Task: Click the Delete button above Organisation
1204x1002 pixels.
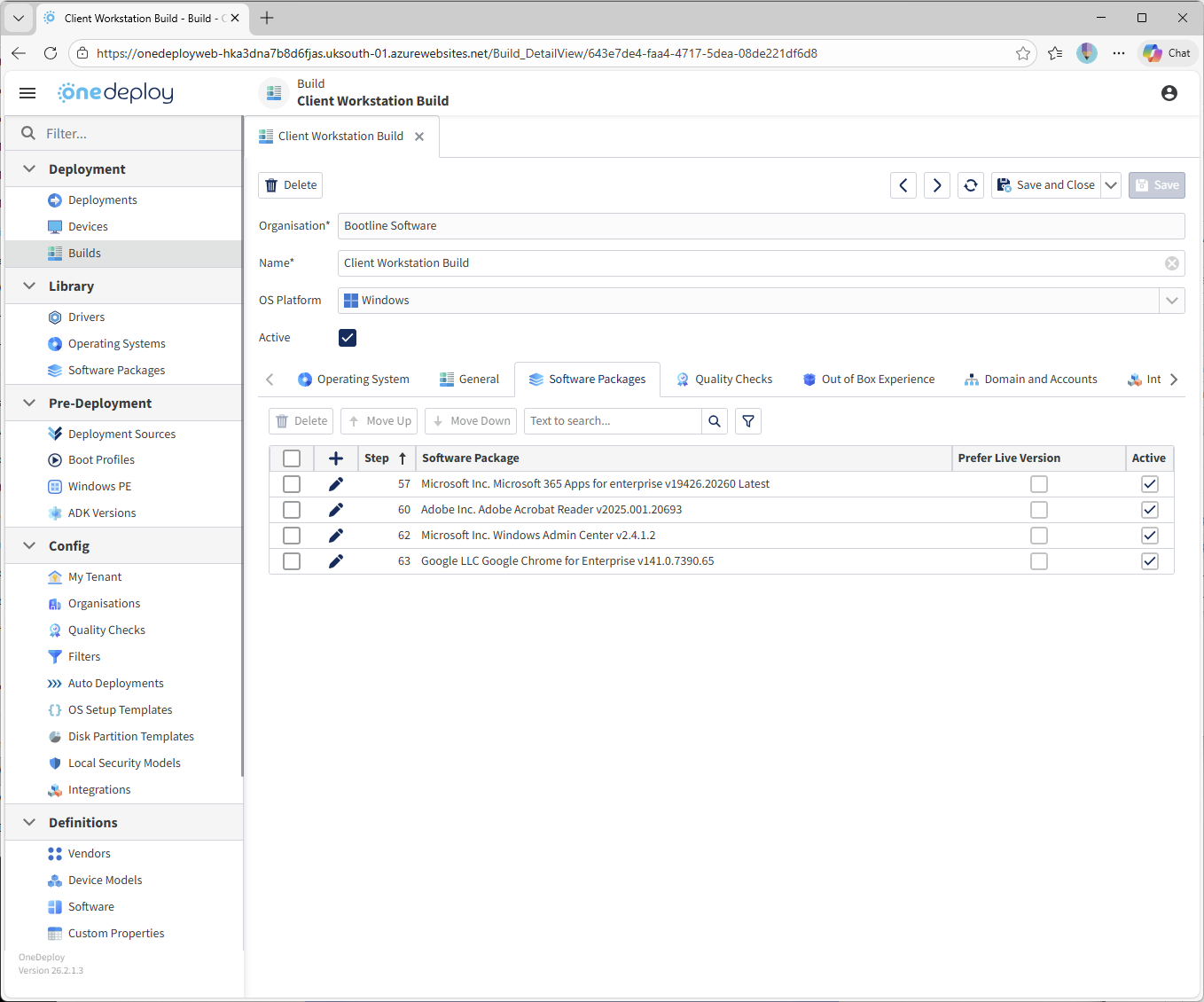Action: pyautogui.click(x=291, y=185)
